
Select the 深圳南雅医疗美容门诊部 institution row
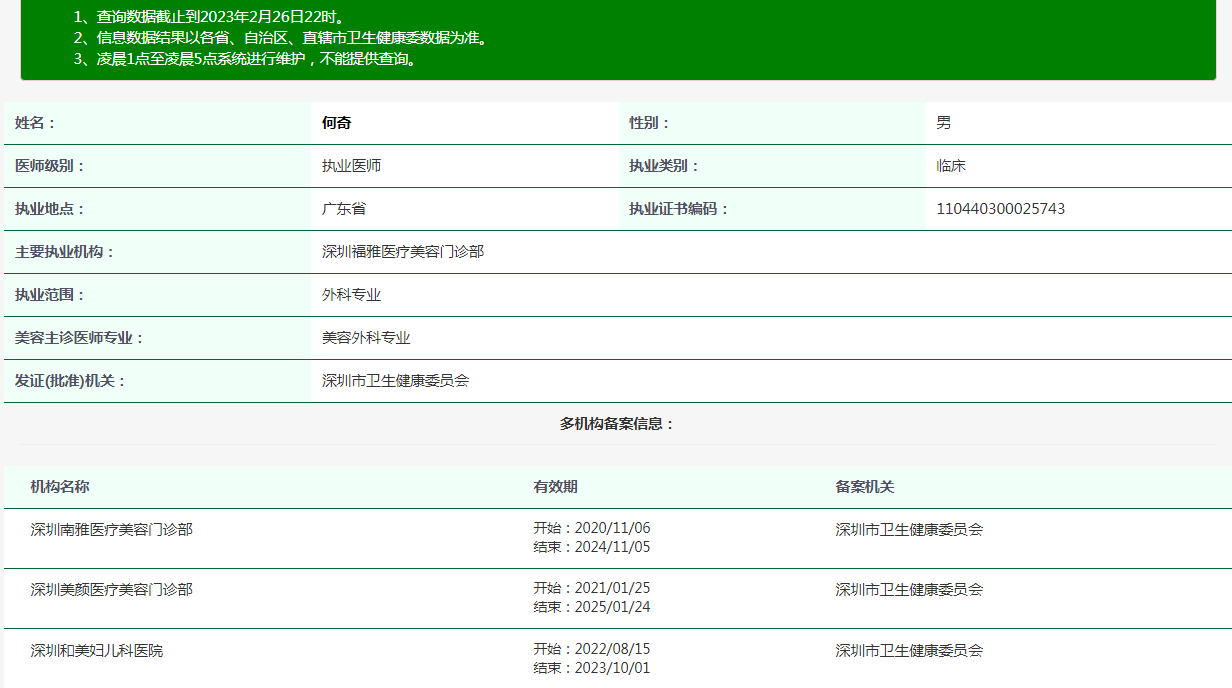click(616, 538)
